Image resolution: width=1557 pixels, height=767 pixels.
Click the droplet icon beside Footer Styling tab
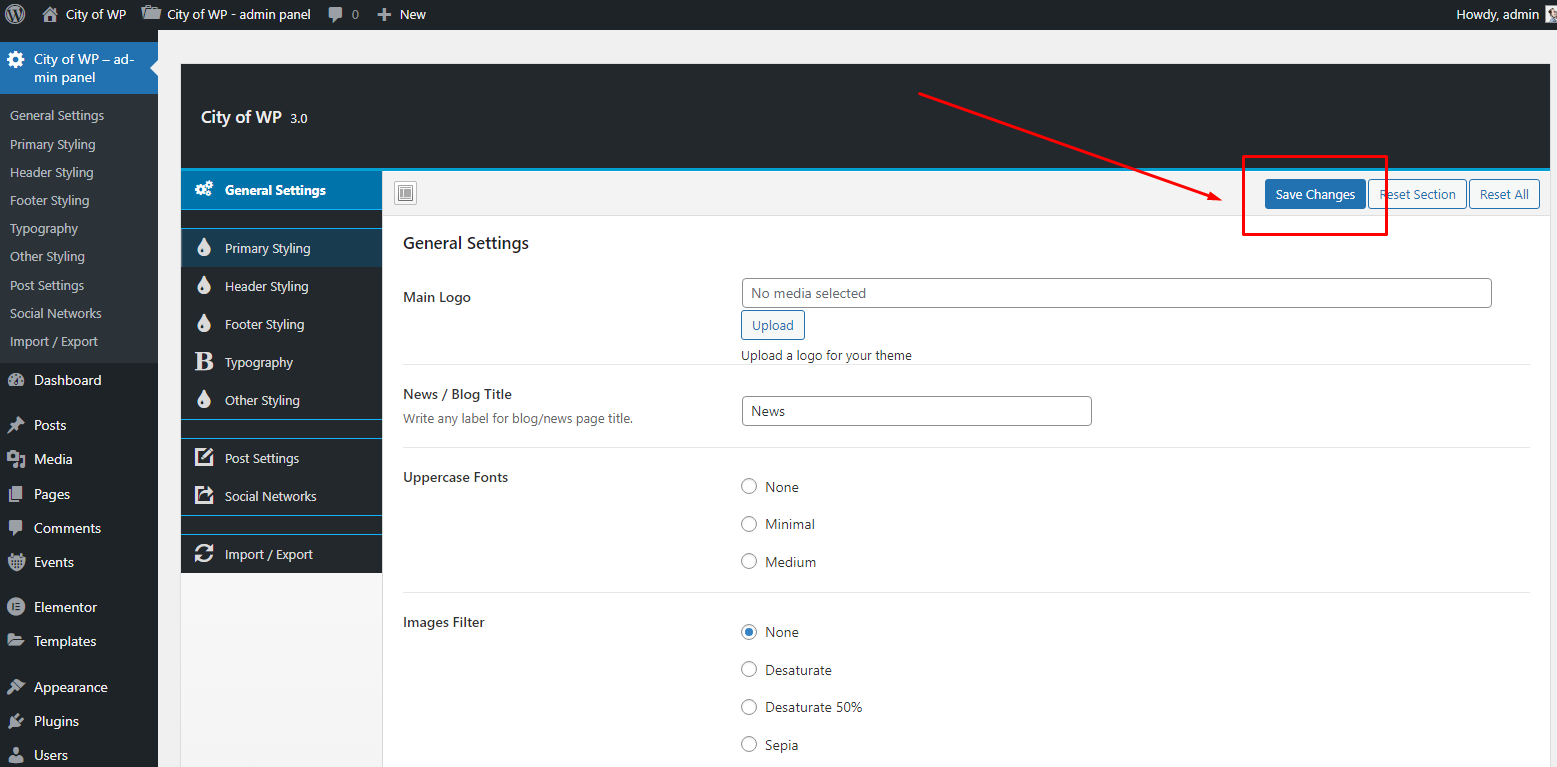(x=204, y=324)
